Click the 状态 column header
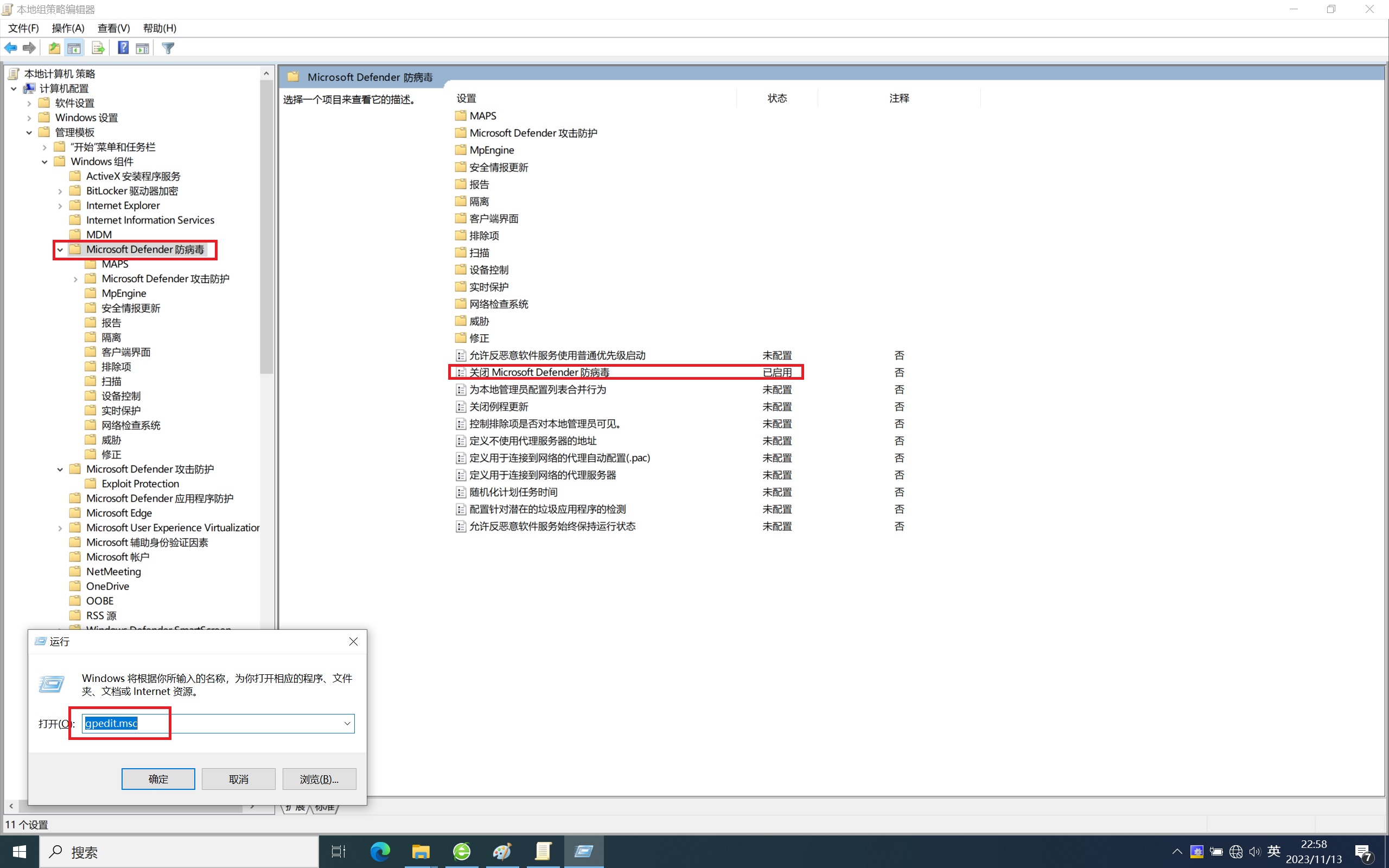Viewport: 1389px width, 868px height. [776, 98]
